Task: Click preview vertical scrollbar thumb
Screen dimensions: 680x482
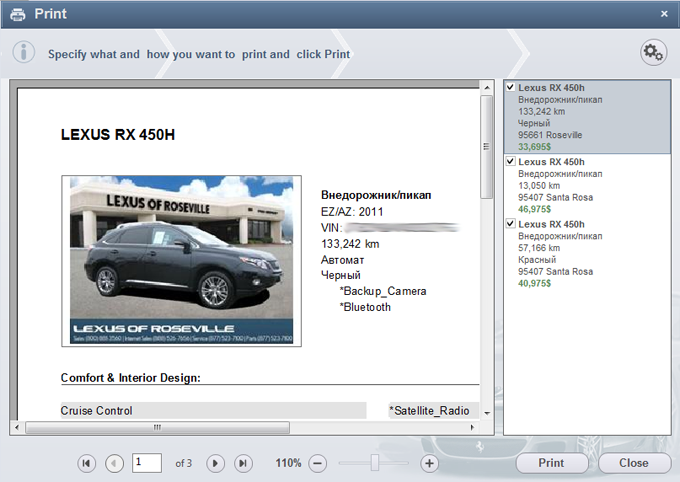Action: pyautogui.click(x=487, y=147)
